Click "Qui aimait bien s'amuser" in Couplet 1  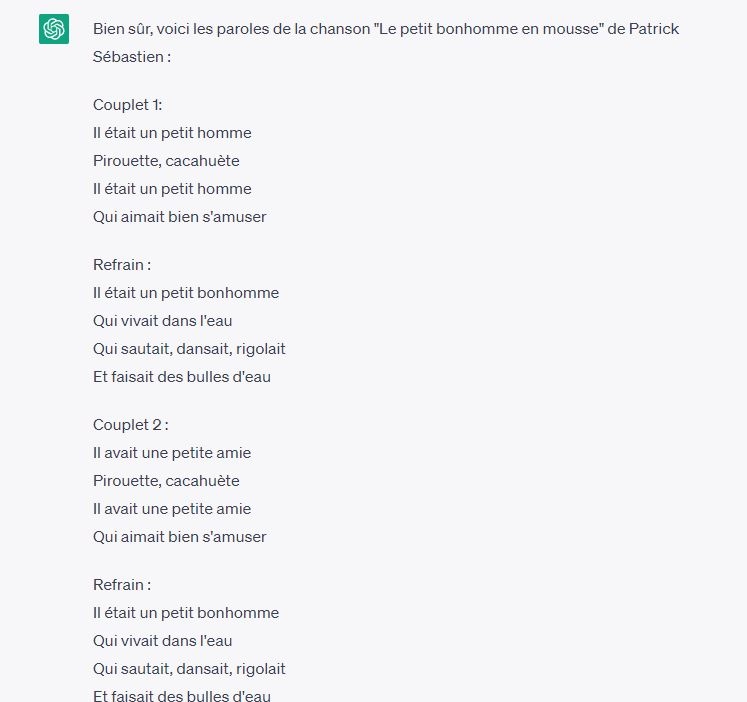180,217
